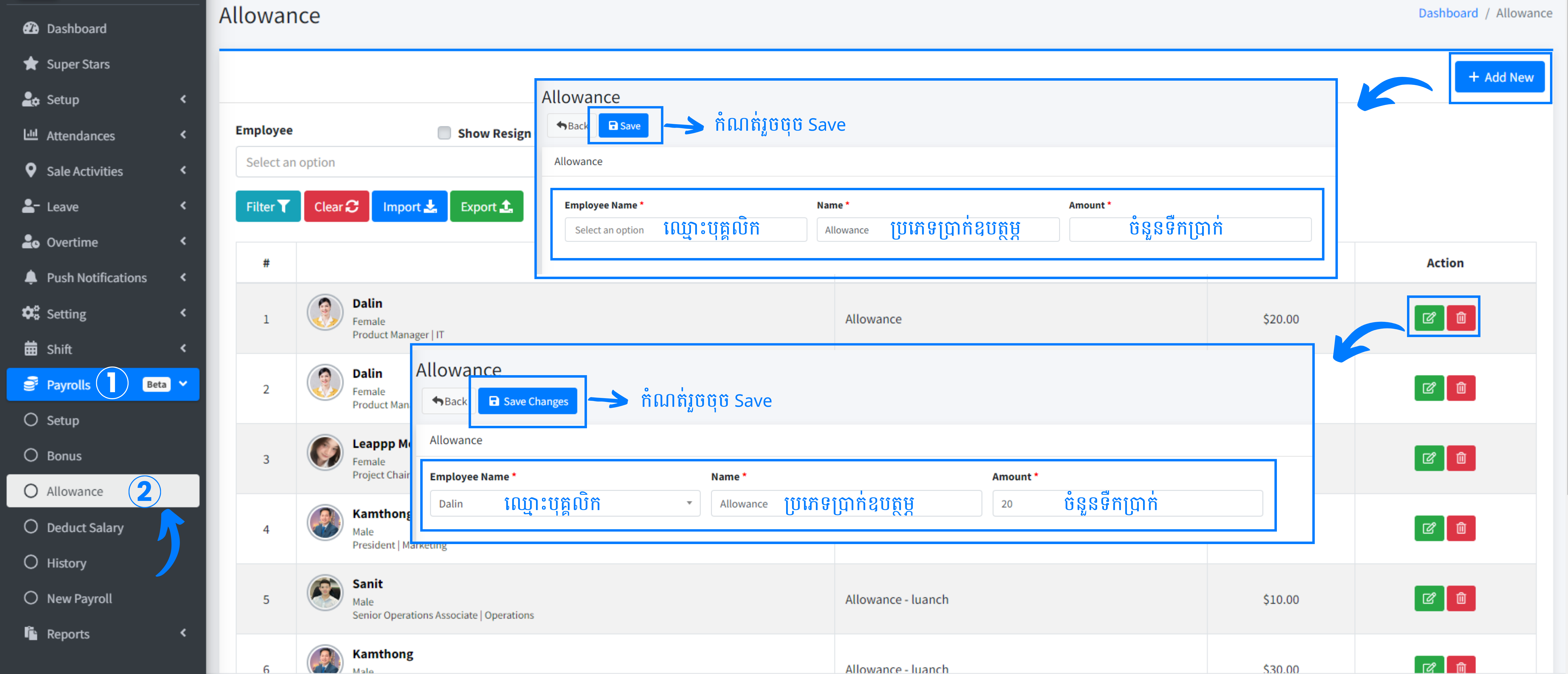Follow the Dashboard breadcrumb link
1568x674 pixels.
(1448, 13)
